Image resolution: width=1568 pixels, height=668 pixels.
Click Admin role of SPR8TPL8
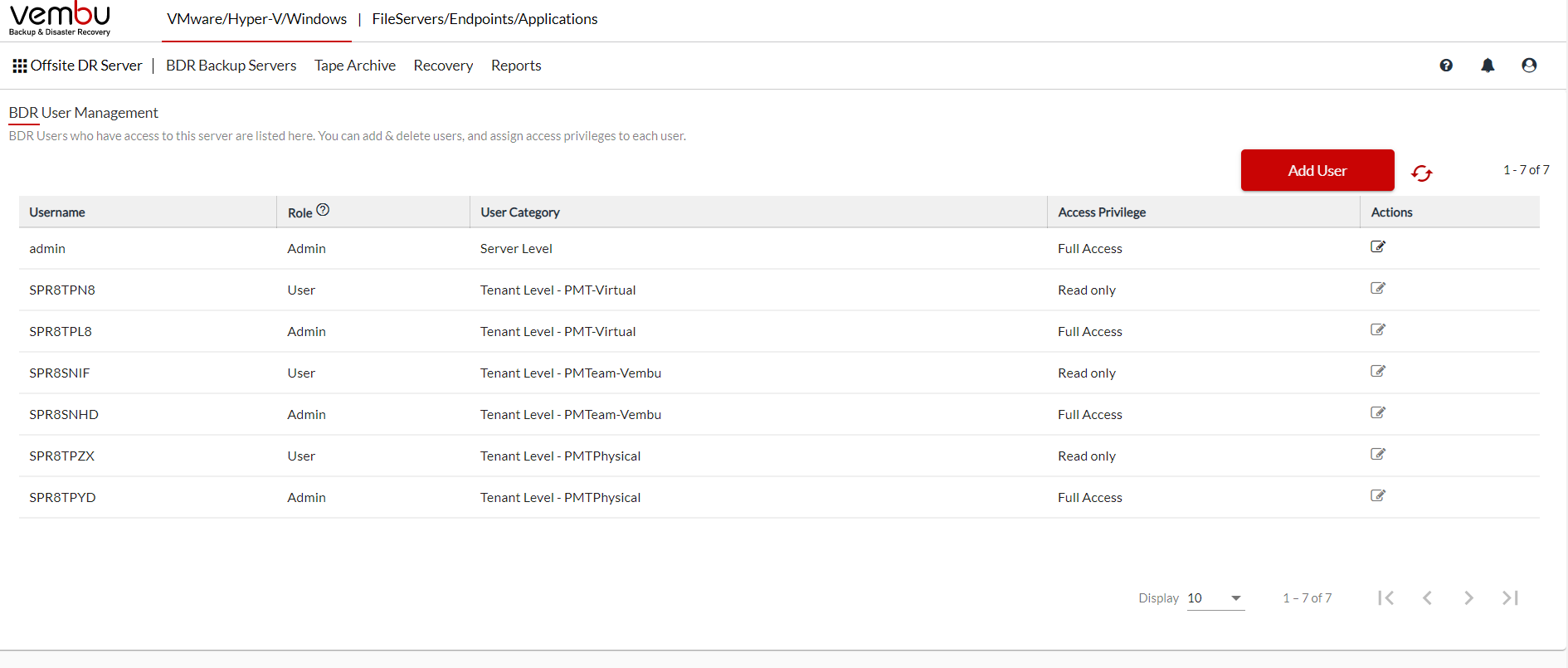click(307, 332)
